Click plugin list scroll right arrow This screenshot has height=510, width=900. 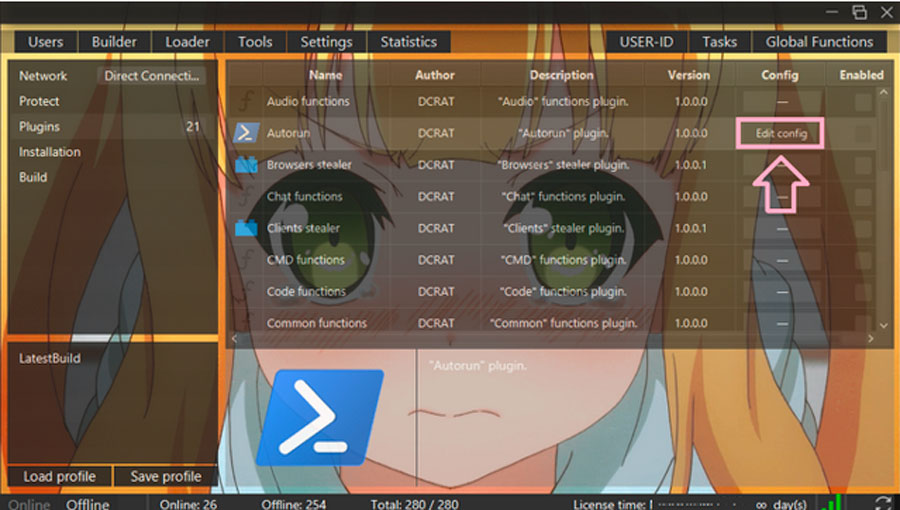click(x=871, y=338)
